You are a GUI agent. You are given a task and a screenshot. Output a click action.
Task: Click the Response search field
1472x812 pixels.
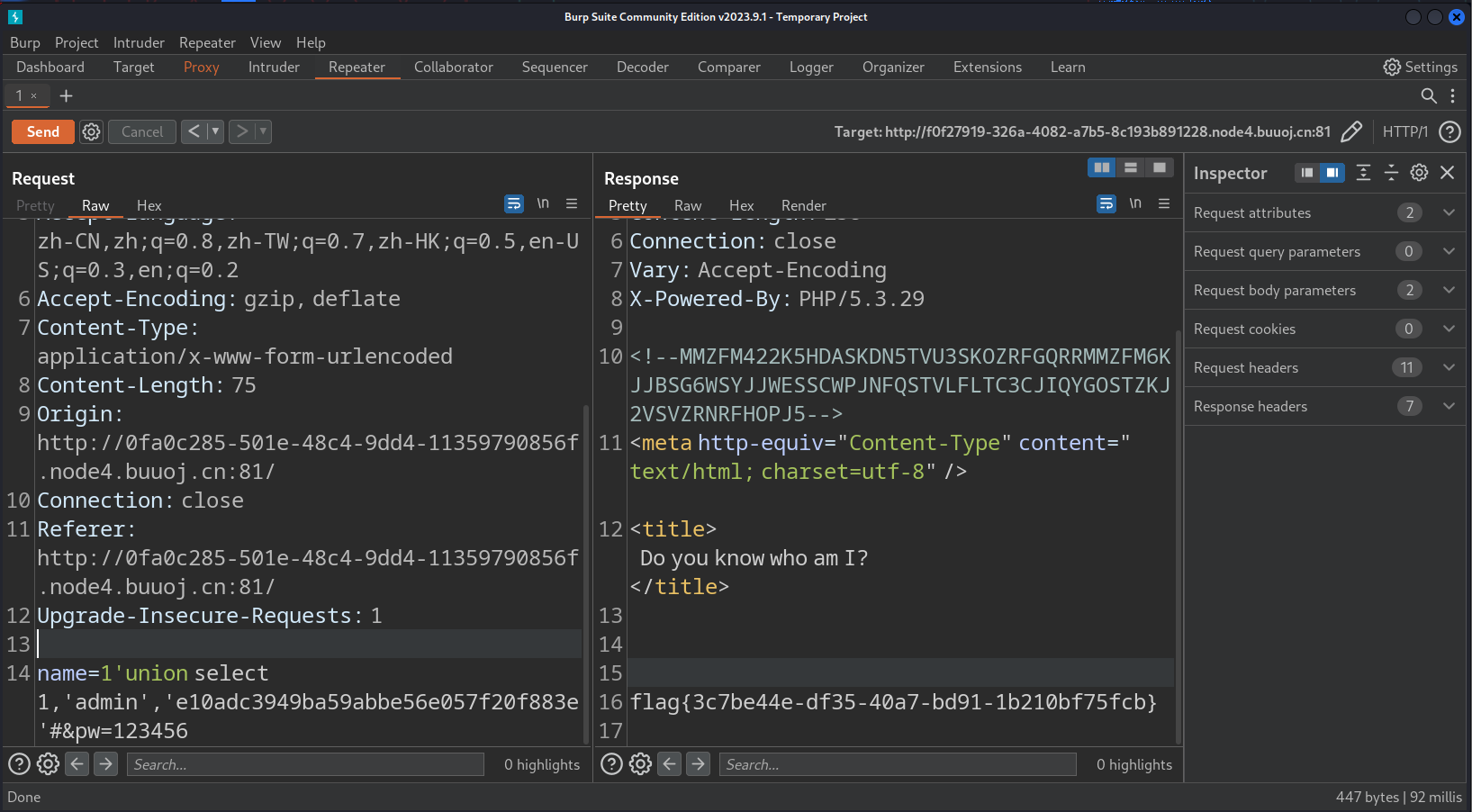tap(898, 764)
